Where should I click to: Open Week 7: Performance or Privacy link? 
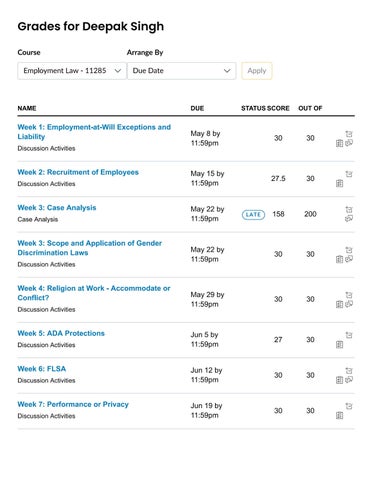tap(73, 404)
